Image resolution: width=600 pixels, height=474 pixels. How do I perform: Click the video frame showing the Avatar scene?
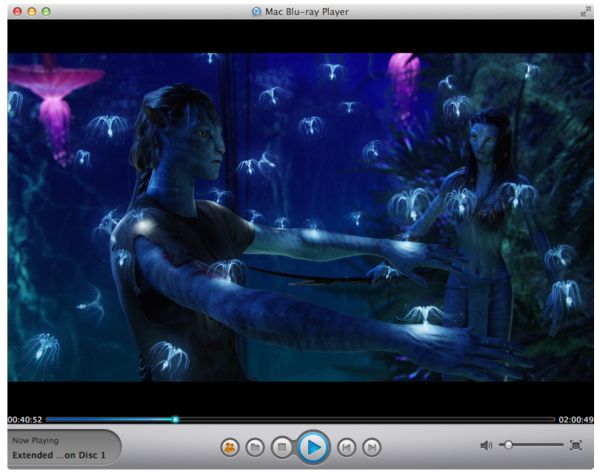coord(300,217)
